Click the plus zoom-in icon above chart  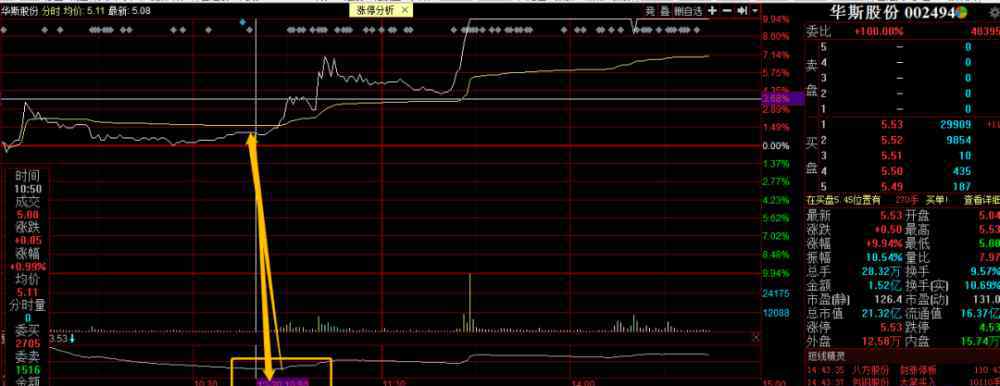(712, 11)
